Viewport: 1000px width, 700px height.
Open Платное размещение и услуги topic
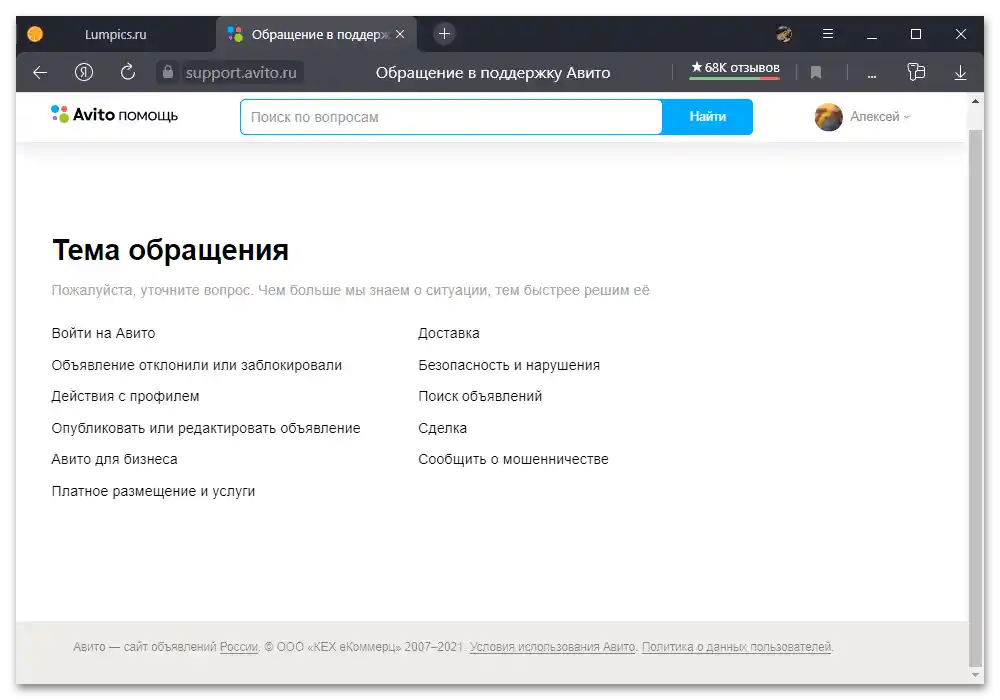click(x=153, y=492)
